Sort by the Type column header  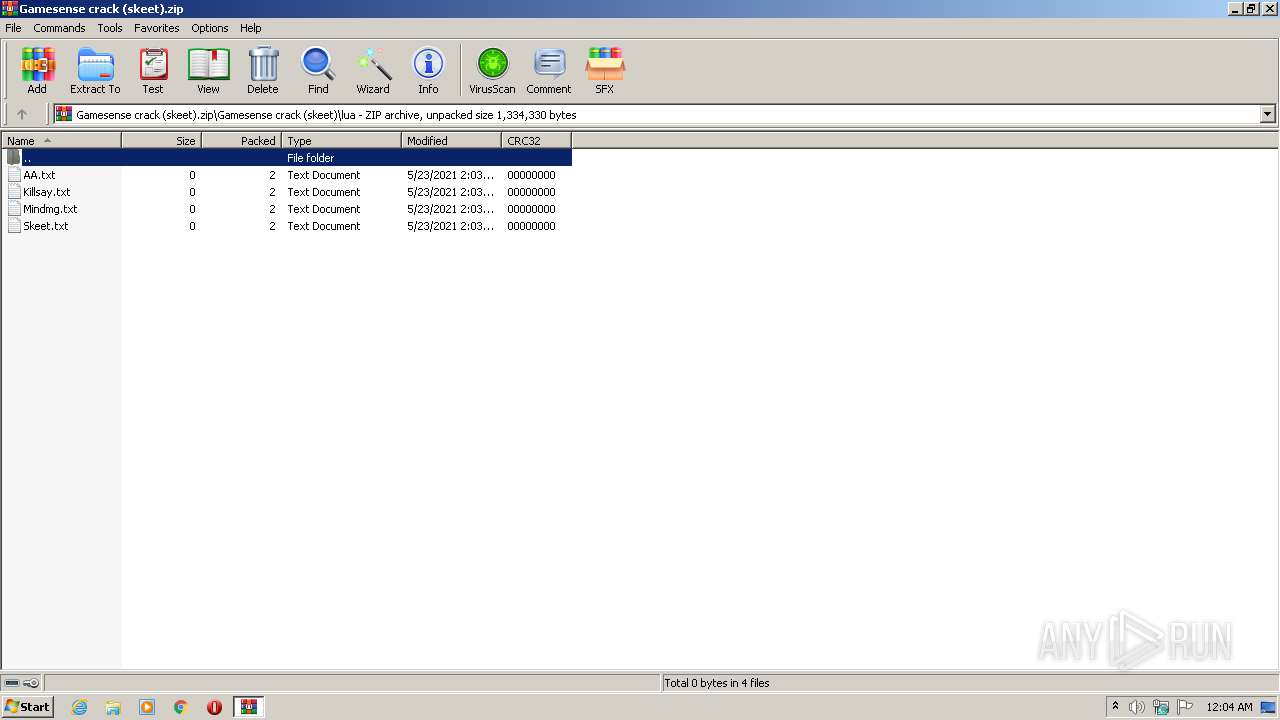point(342,141)
